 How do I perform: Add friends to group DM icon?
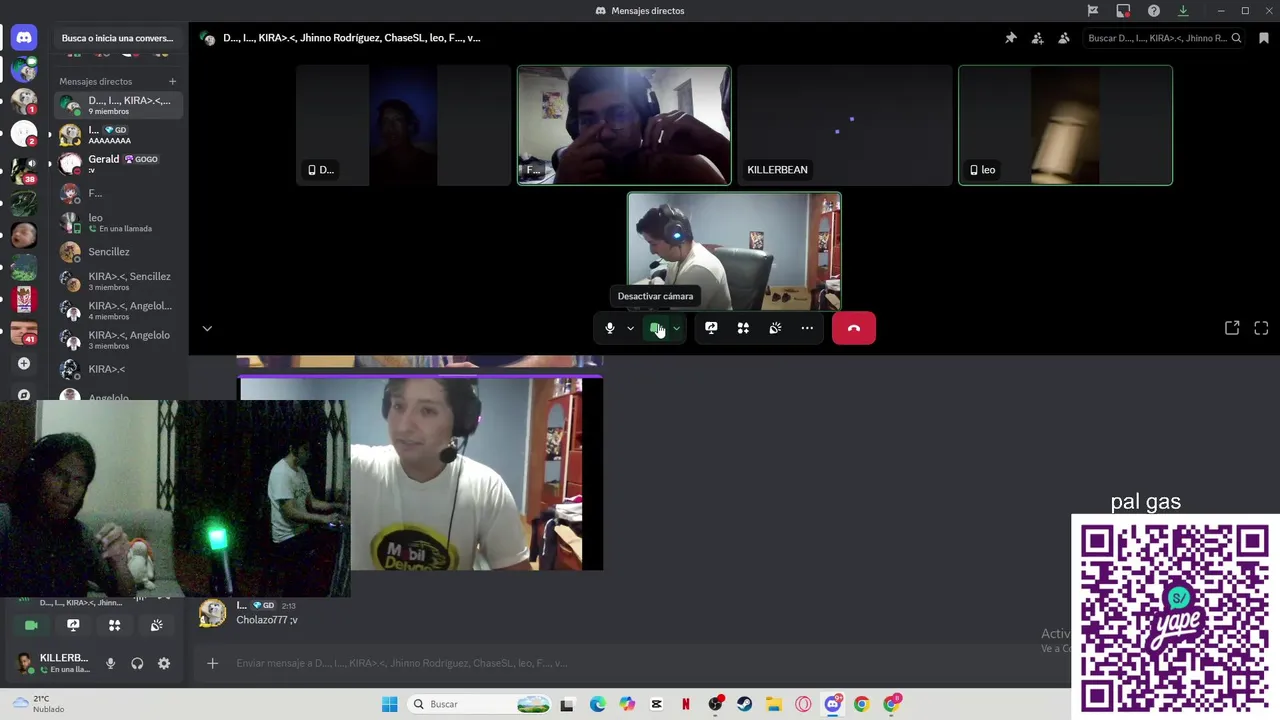pyautogui.click(x=1037, y=38)
